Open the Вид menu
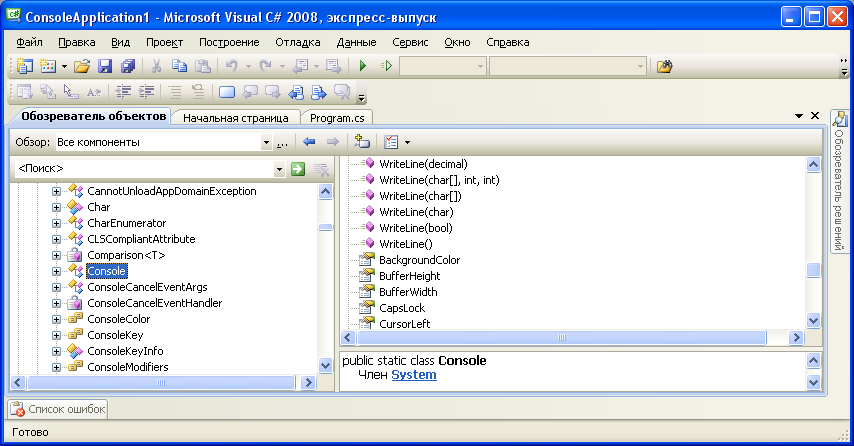The image size is (854, 446). tap(120, 42)
